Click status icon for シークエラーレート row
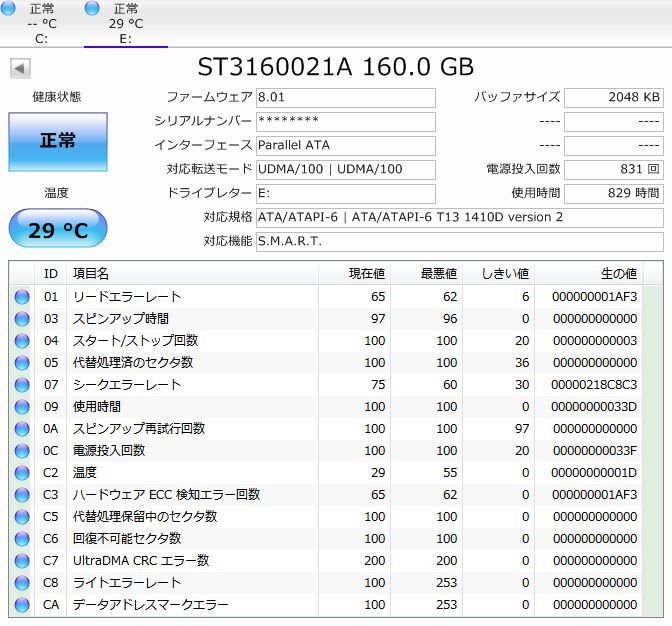Image resolution: width=672 pixels, height=626 pixels. (x=22, y=385)
